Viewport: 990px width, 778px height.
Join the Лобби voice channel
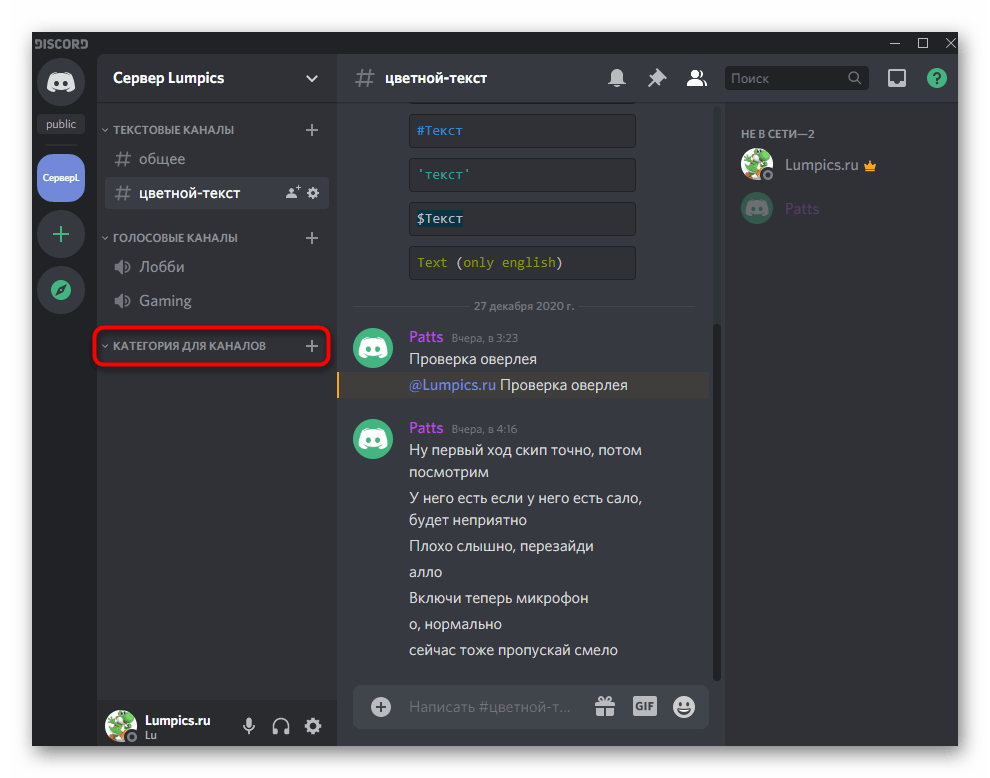tap(217, 267)
